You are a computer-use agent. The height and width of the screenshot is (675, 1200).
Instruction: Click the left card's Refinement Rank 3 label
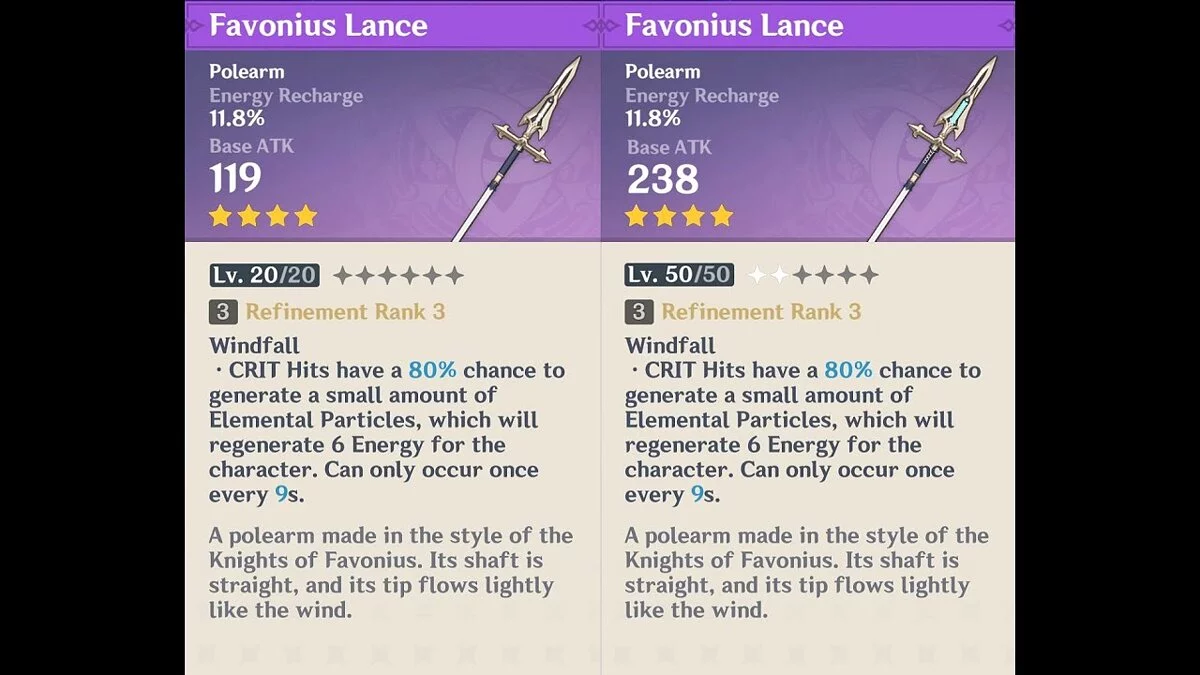(345, 312)
